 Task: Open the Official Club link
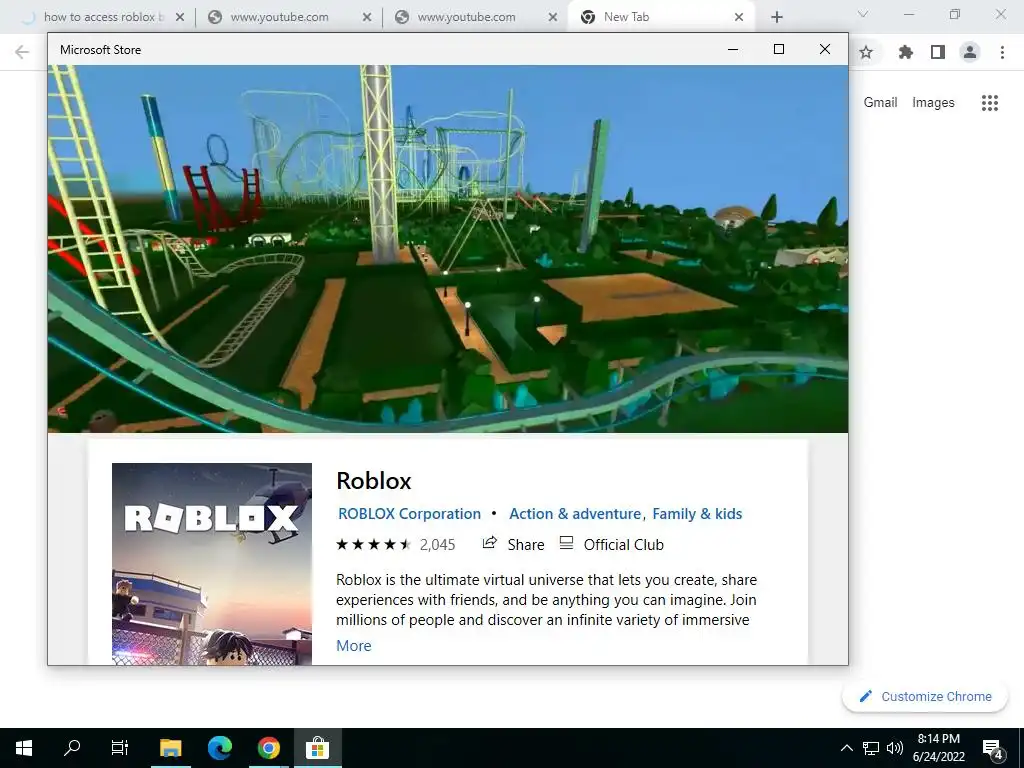611,544
